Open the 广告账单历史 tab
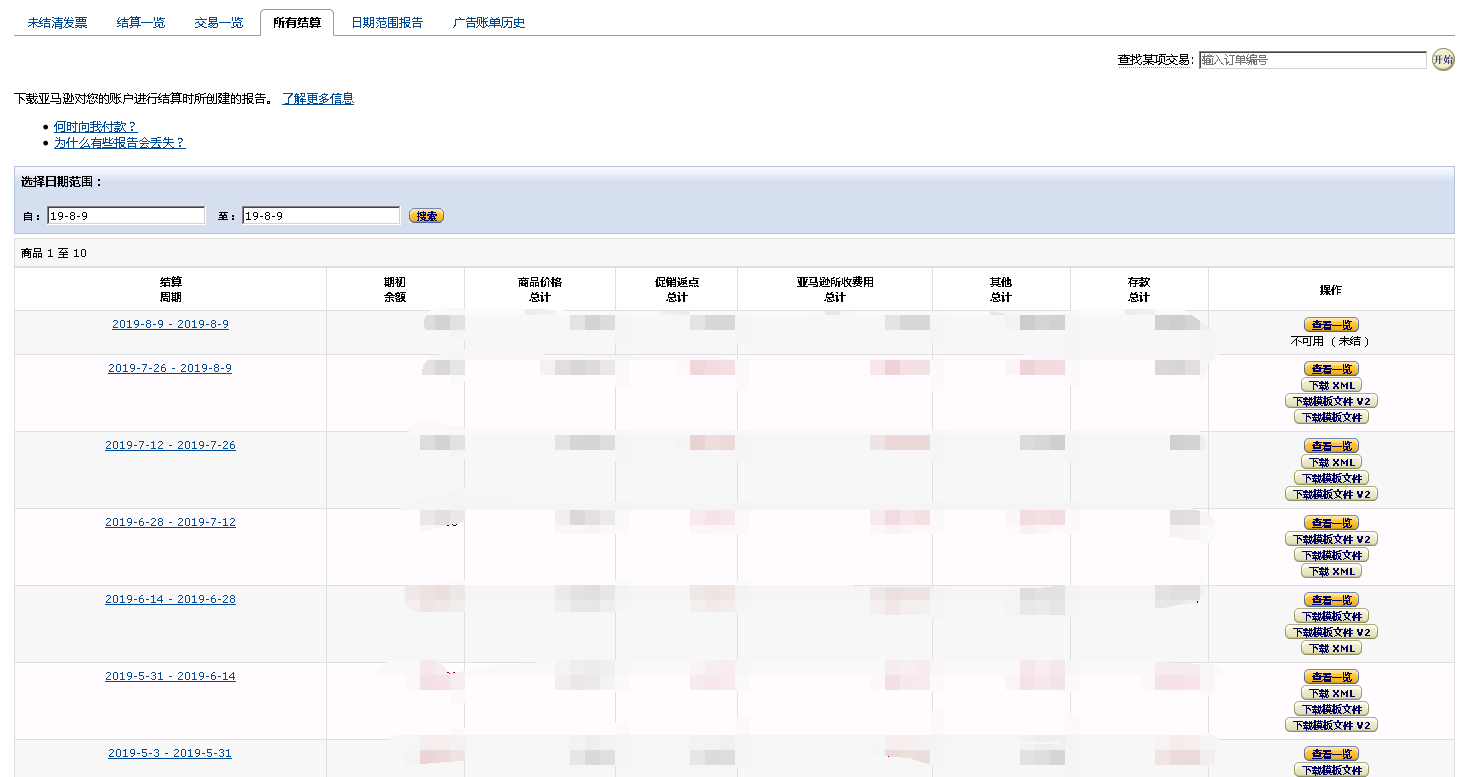 (489, 22)
